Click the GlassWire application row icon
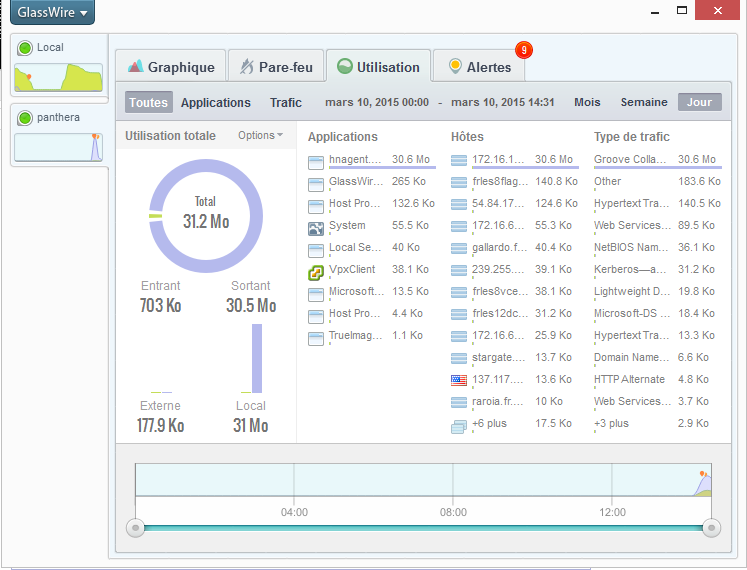 coord(316,184)
